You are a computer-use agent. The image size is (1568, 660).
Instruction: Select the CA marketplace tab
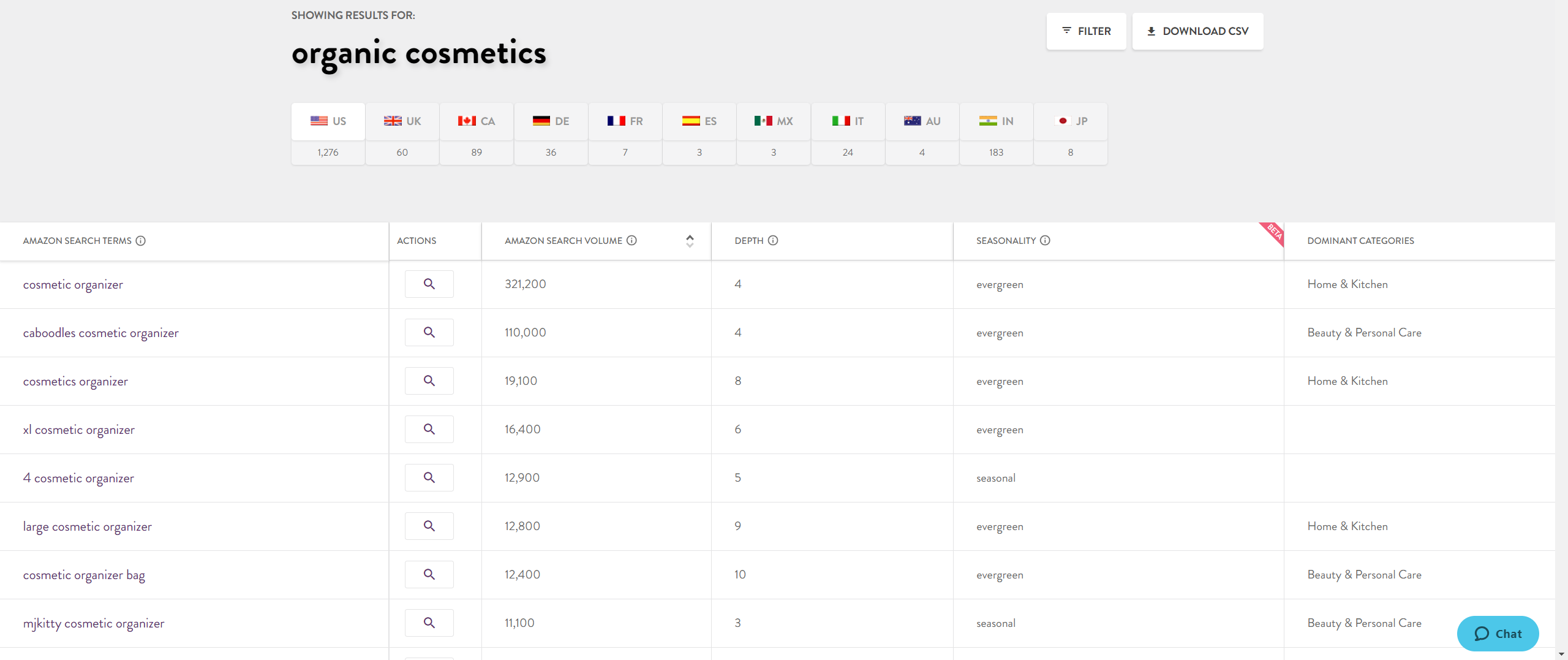pos(476,121)
